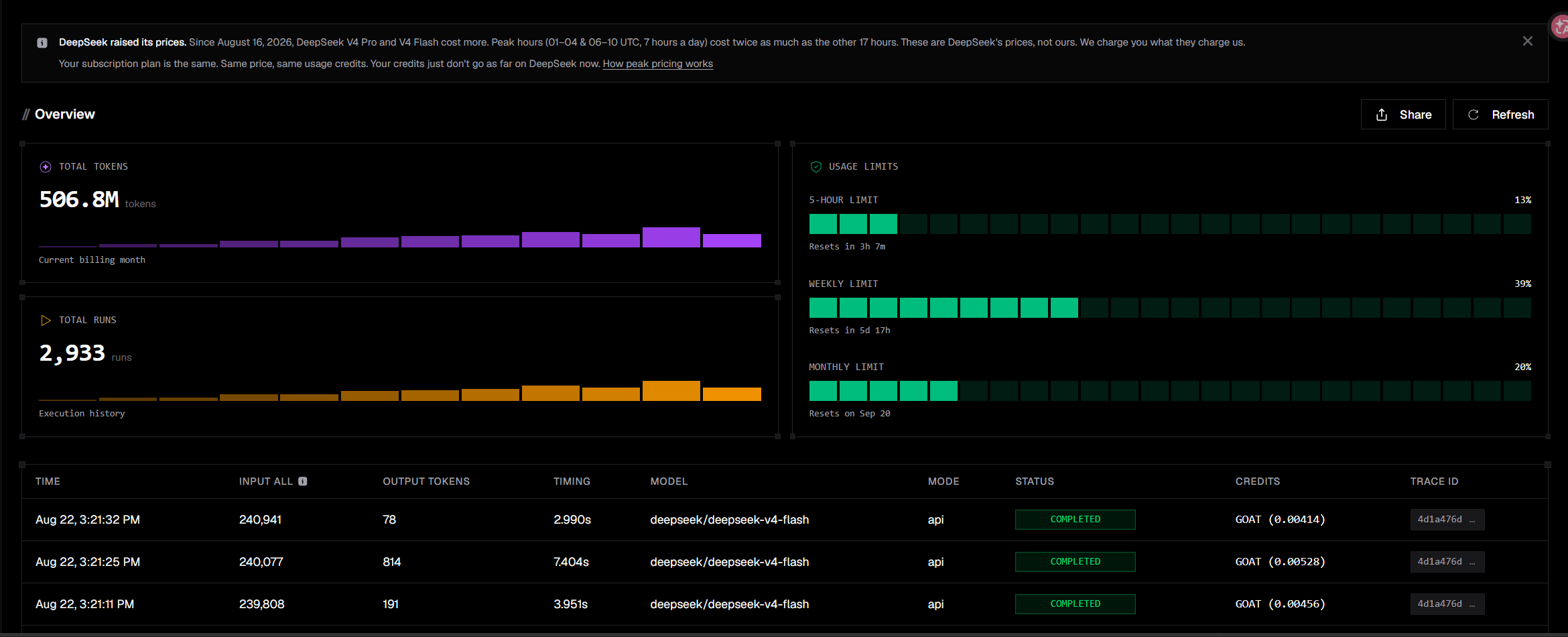This screenshot has width=1568, height=637.
Task: Click the share arrow icon
Action: [x=1382, y=115]
